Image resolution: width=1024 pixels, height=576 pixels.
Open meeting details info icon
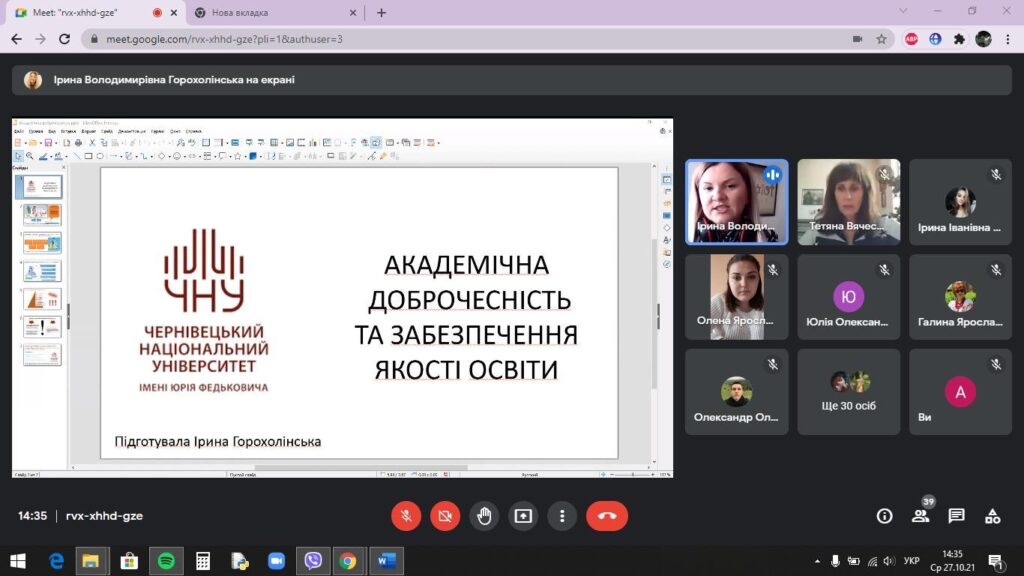click(x=884, y=516)
